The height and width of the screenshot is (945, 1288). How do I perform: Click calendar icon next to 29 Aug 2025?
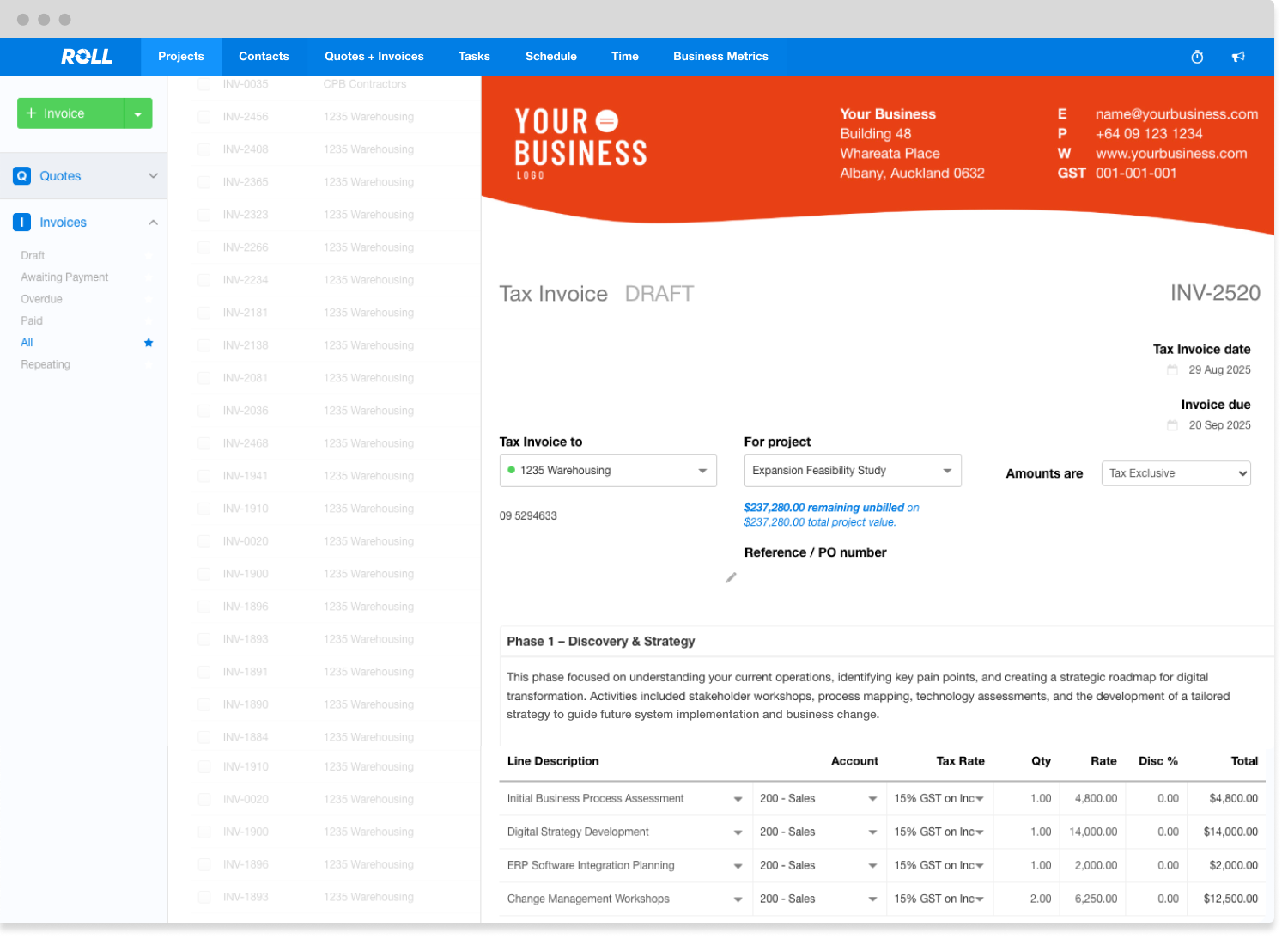point(1172,370)
